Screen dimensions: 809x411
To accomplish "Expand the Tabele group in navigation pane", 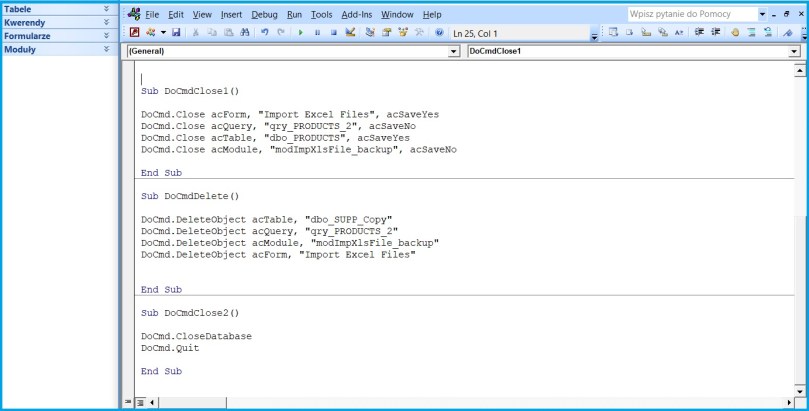I will (x=107, y=8).
